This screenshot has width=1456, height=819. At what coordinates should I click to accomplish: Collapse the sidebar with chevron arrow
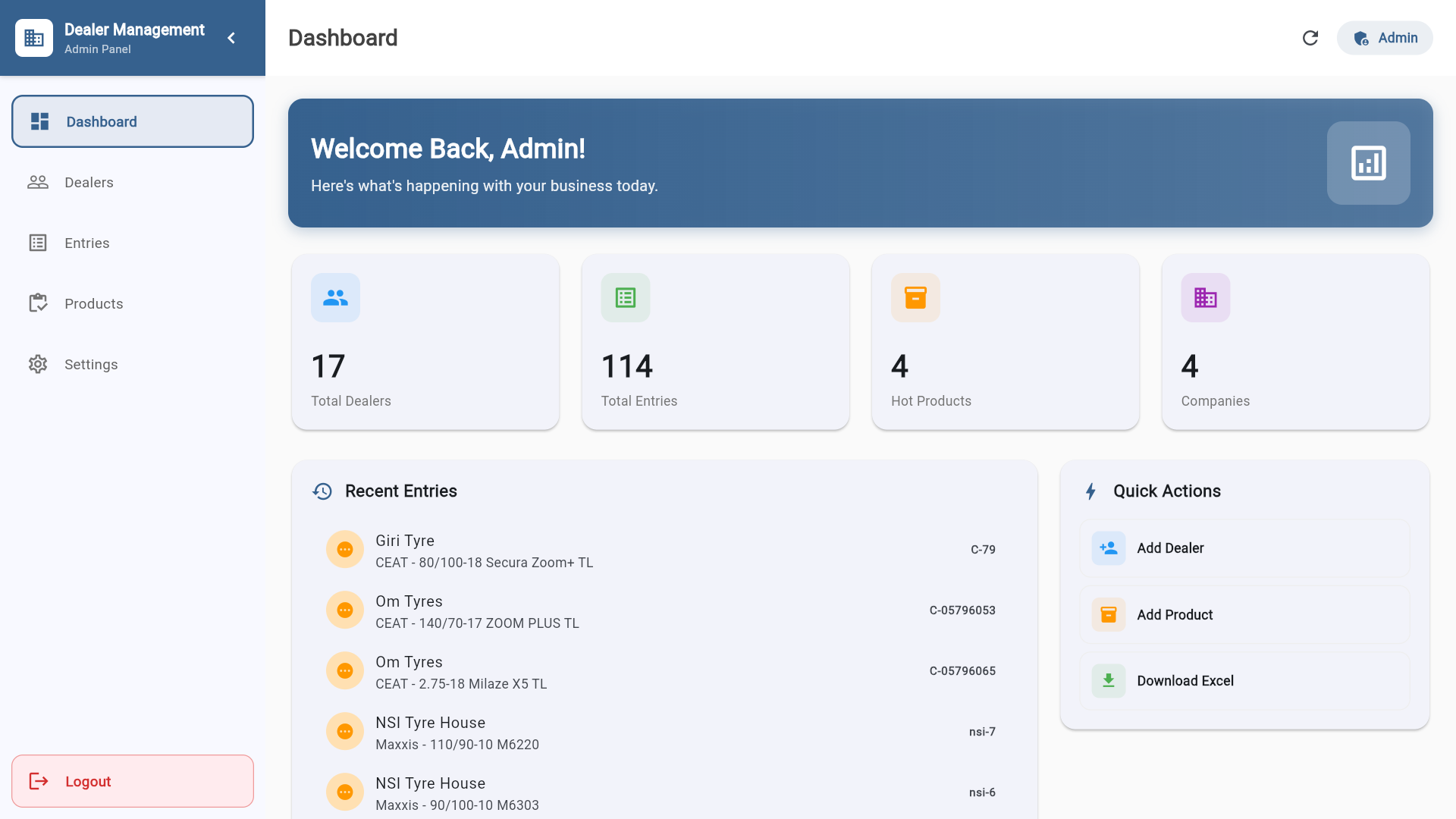pyautogui.click(x=231, y=38)
